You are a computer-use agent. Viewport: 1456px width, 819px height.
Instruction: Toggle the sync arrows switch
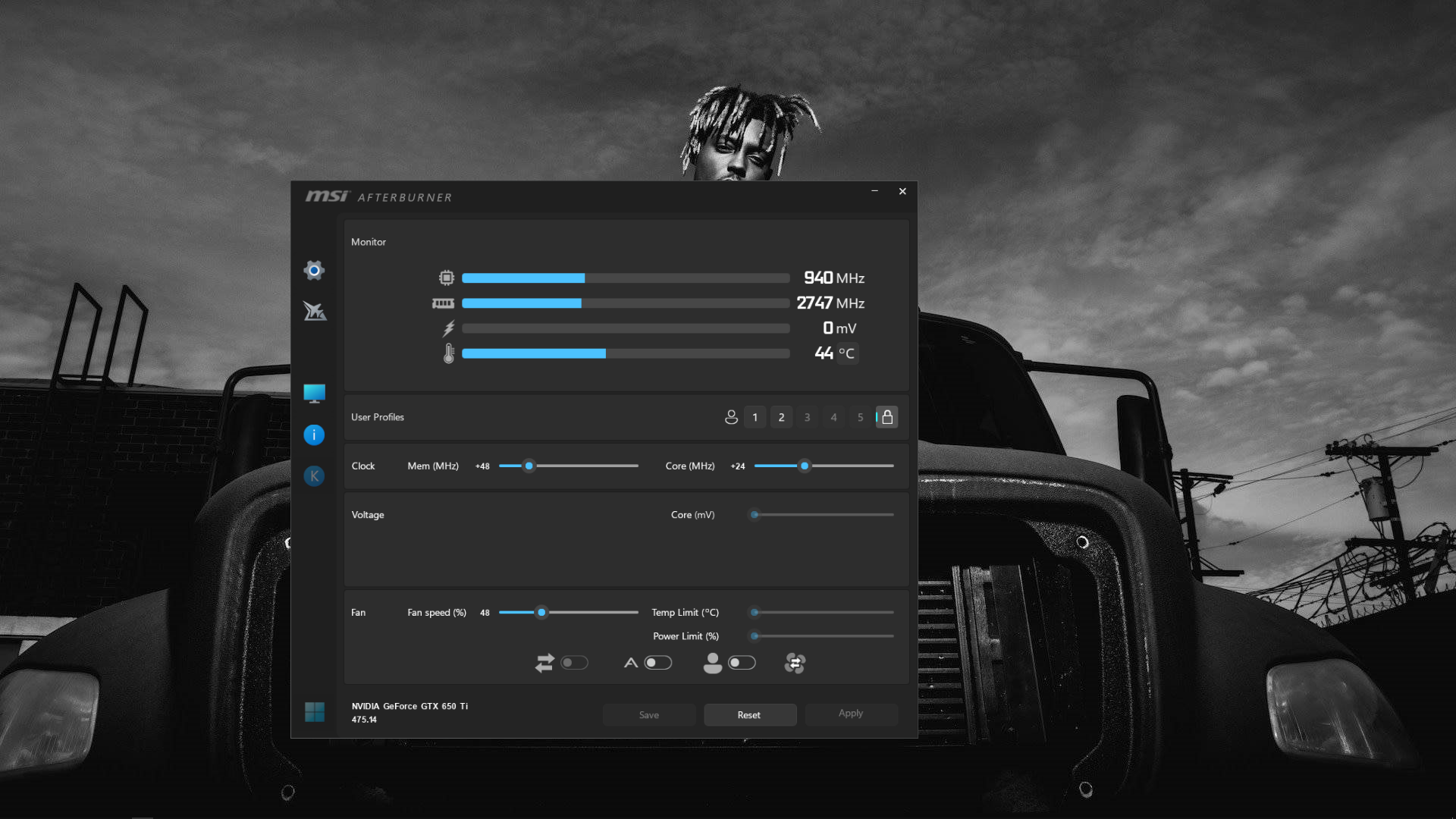tap(574, 663)
